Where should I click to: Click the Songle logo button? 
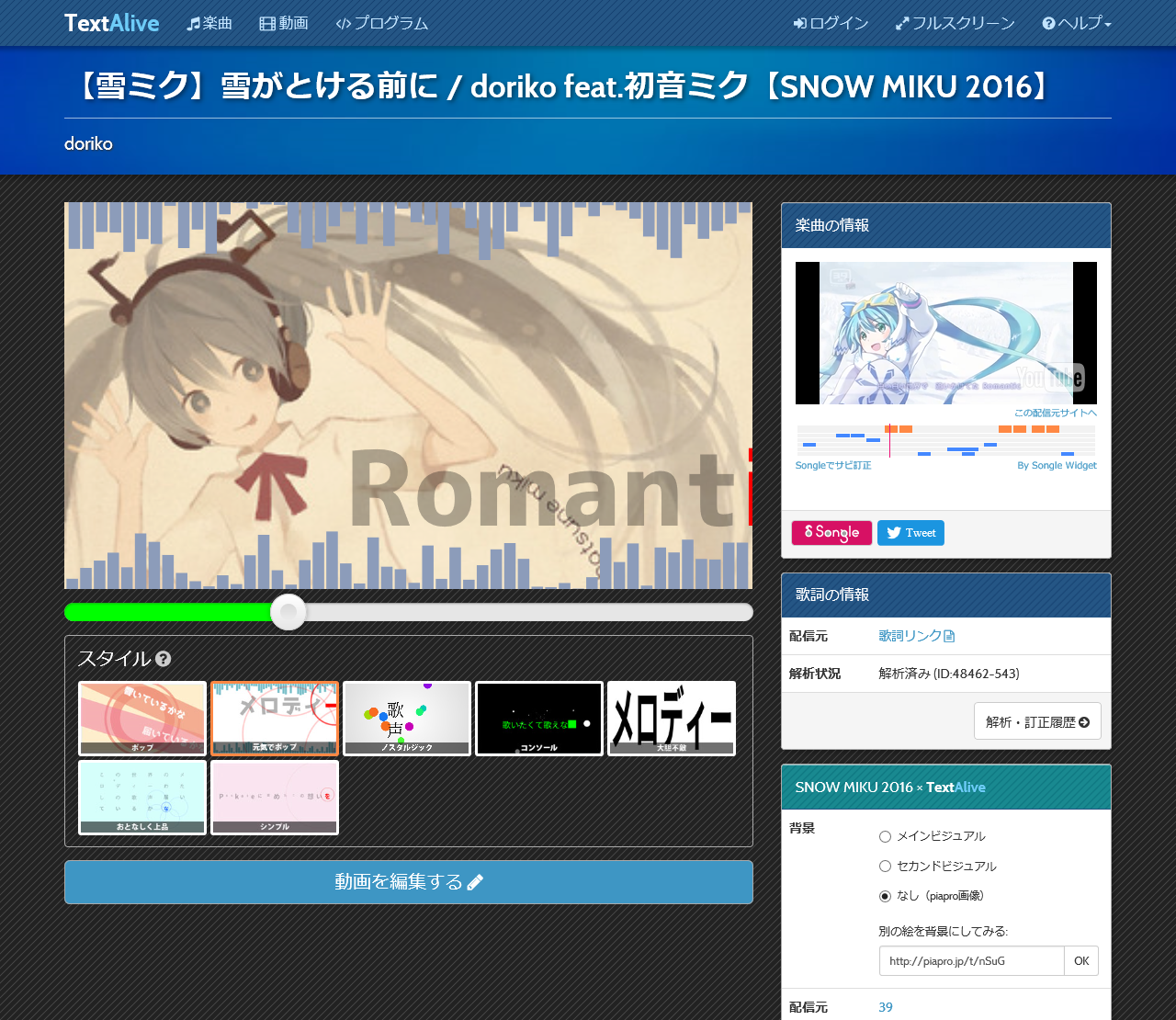tap(831, 532)
